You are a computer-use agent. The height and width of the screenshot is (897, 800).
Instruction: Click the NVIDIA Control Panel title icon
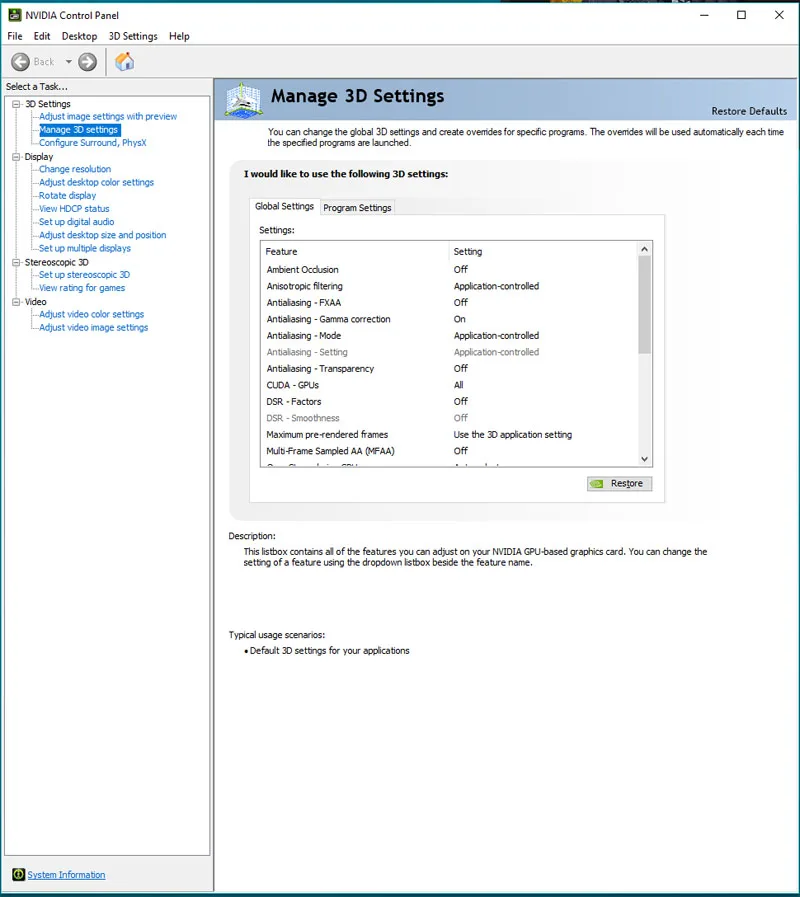(14, 15)
